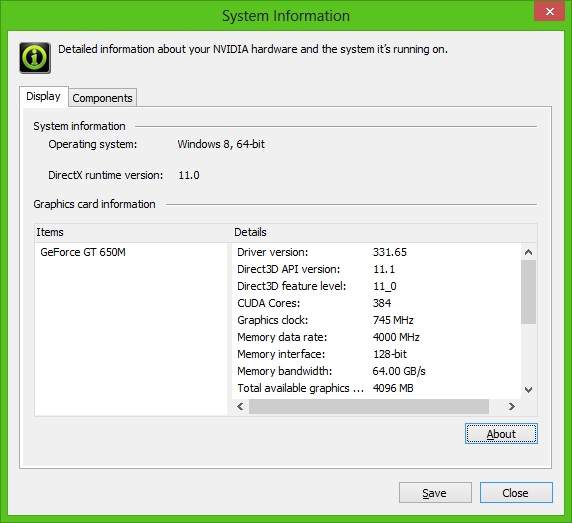Click the Close button
Screen dimensions: 572x523
(516, 493)
